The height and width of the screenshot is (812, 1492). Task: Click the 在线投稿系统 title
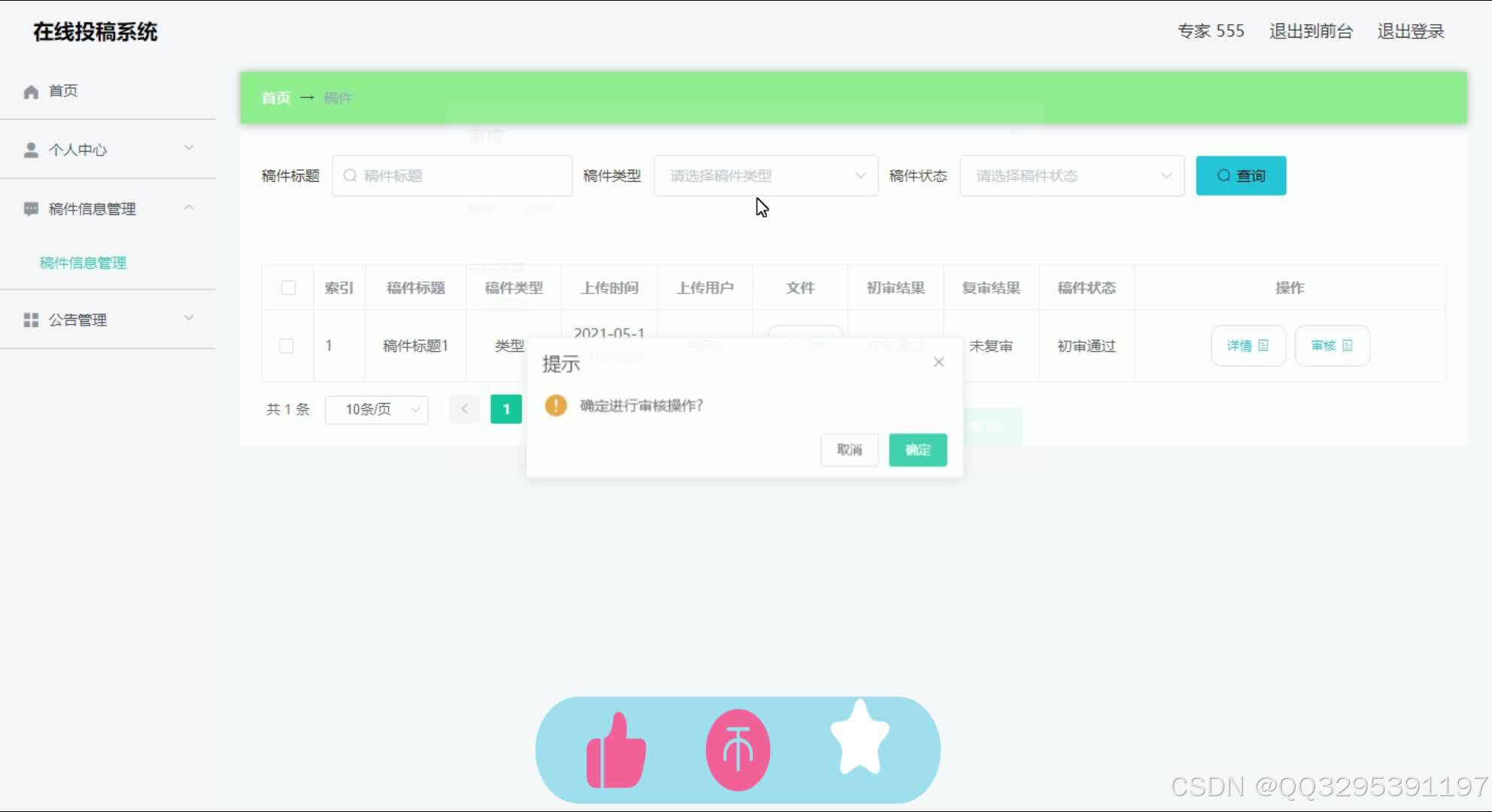96,32
